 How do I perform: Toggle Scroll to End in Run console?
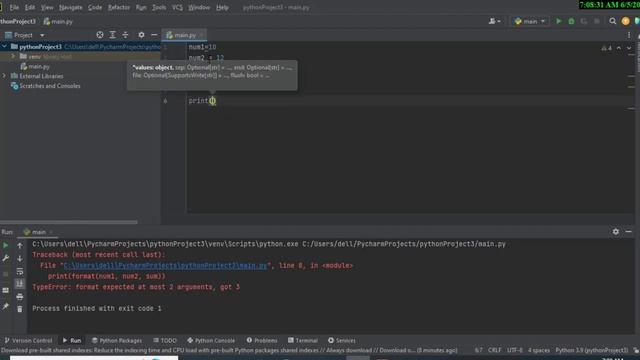coord(20,284)
